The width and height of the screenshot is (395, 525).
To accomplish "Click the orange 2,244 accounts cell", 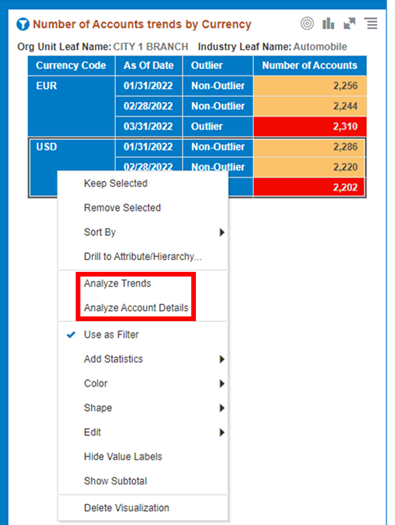I will tap(310, 106).
